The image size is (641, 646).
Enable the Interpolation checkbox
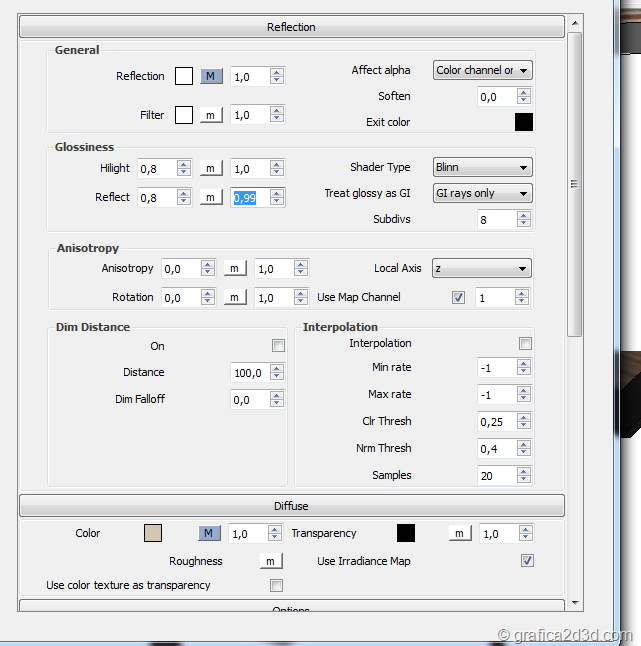pos(525,343)
